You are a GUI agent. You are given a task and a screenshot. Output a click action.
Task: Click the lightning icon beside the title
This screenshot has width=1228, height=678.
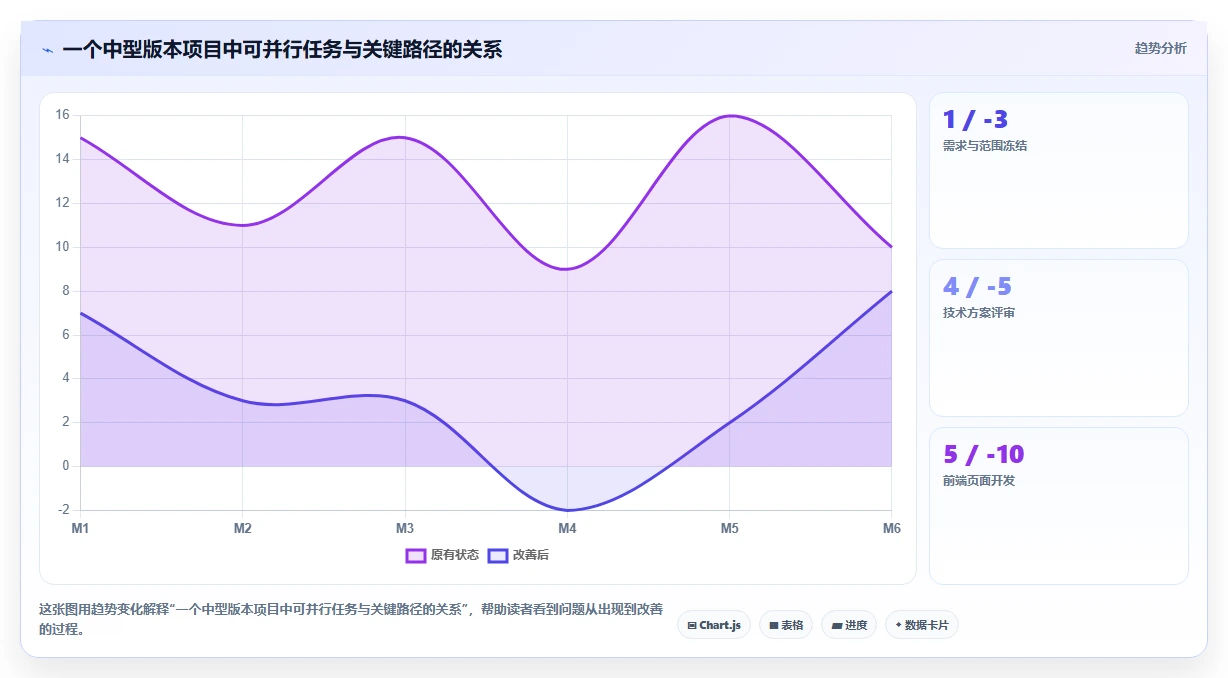tap(48, 50)
